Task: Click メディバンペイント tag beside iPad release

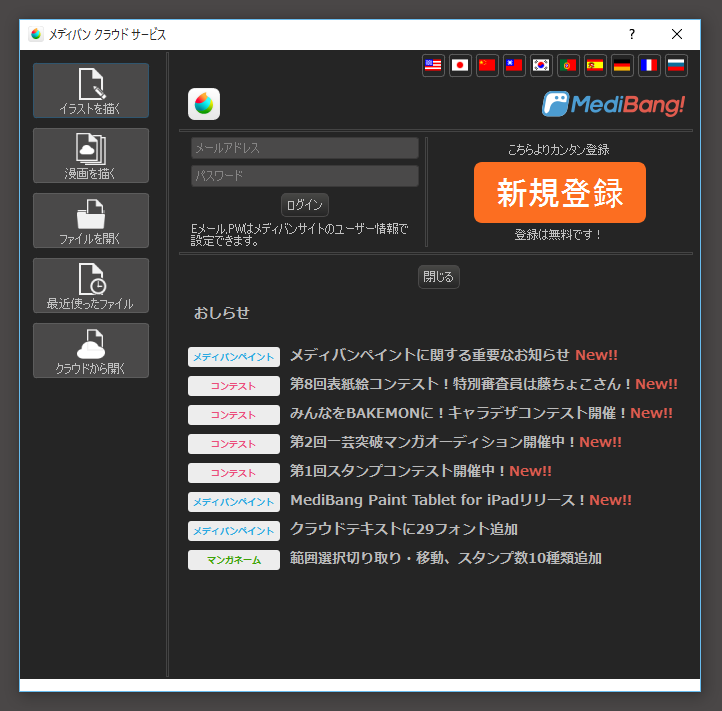Action: pyautogui.click(x=234, y=502)
